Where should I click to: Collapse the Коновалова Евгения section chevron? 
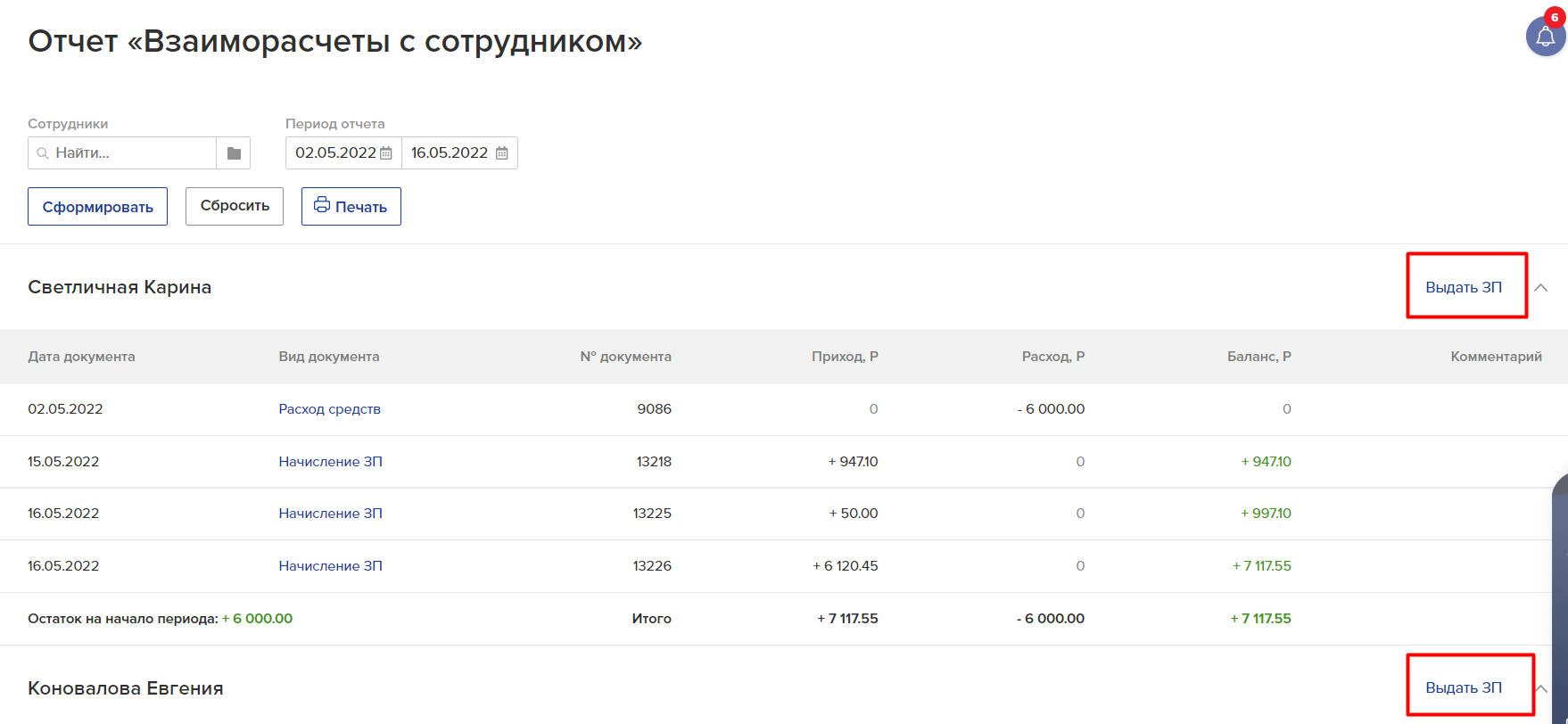point(1541,688)
